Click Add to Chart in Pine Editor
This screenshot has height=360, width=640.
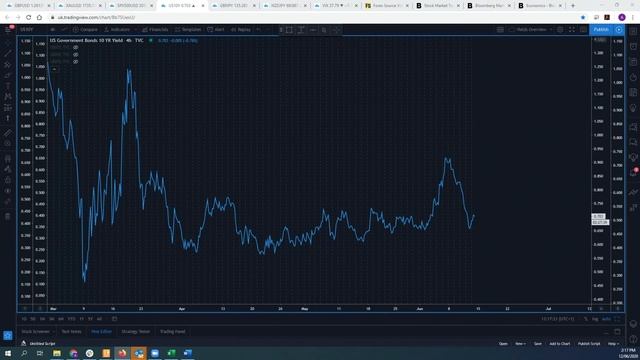559,344
